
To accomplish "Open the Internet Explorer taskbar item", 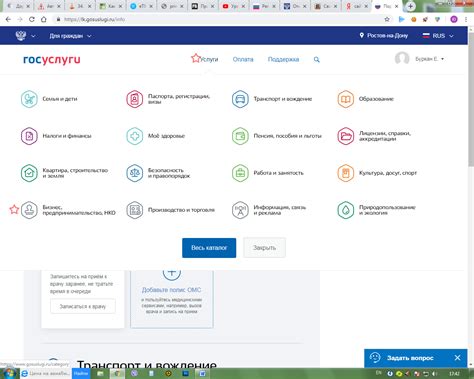I will coord(45,374).
